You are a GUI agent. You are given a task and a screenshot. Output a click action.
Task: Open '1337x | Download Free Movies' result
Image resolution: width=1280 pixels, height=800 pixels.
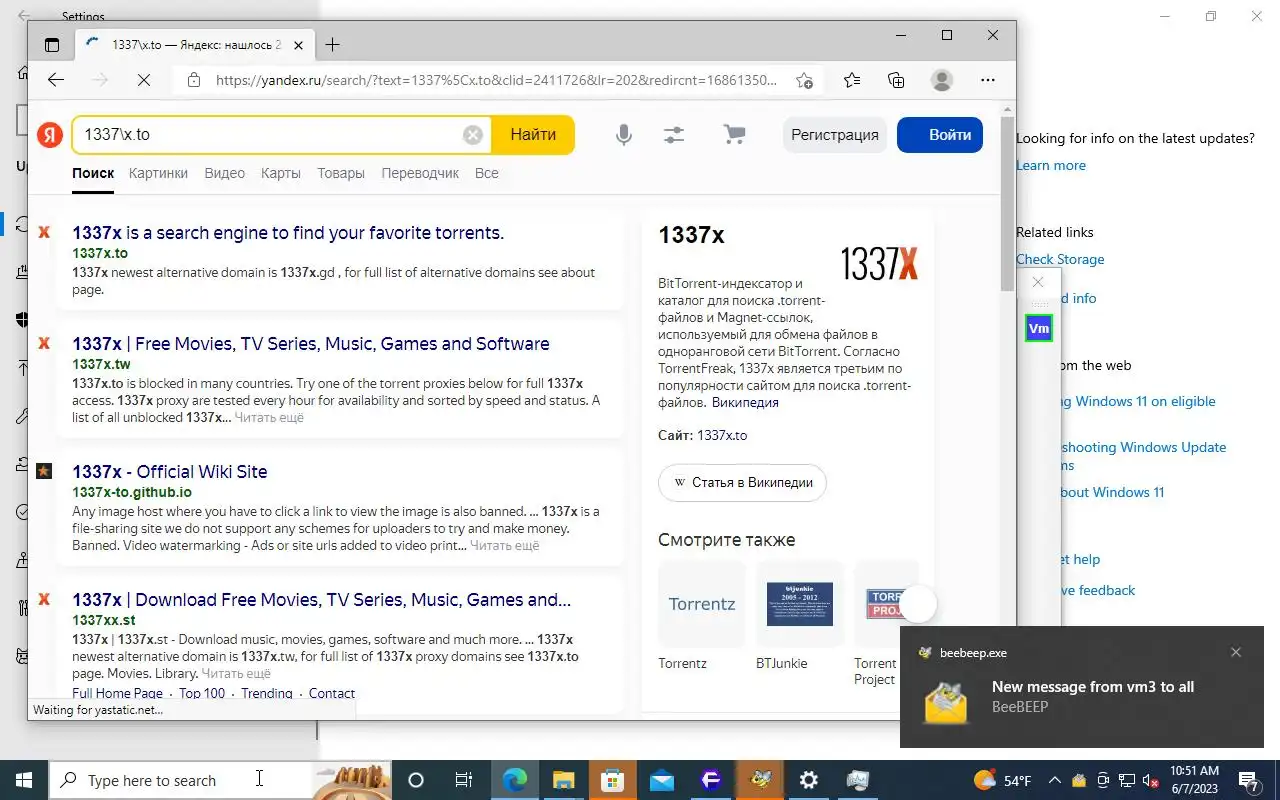(x=322, y=600)
